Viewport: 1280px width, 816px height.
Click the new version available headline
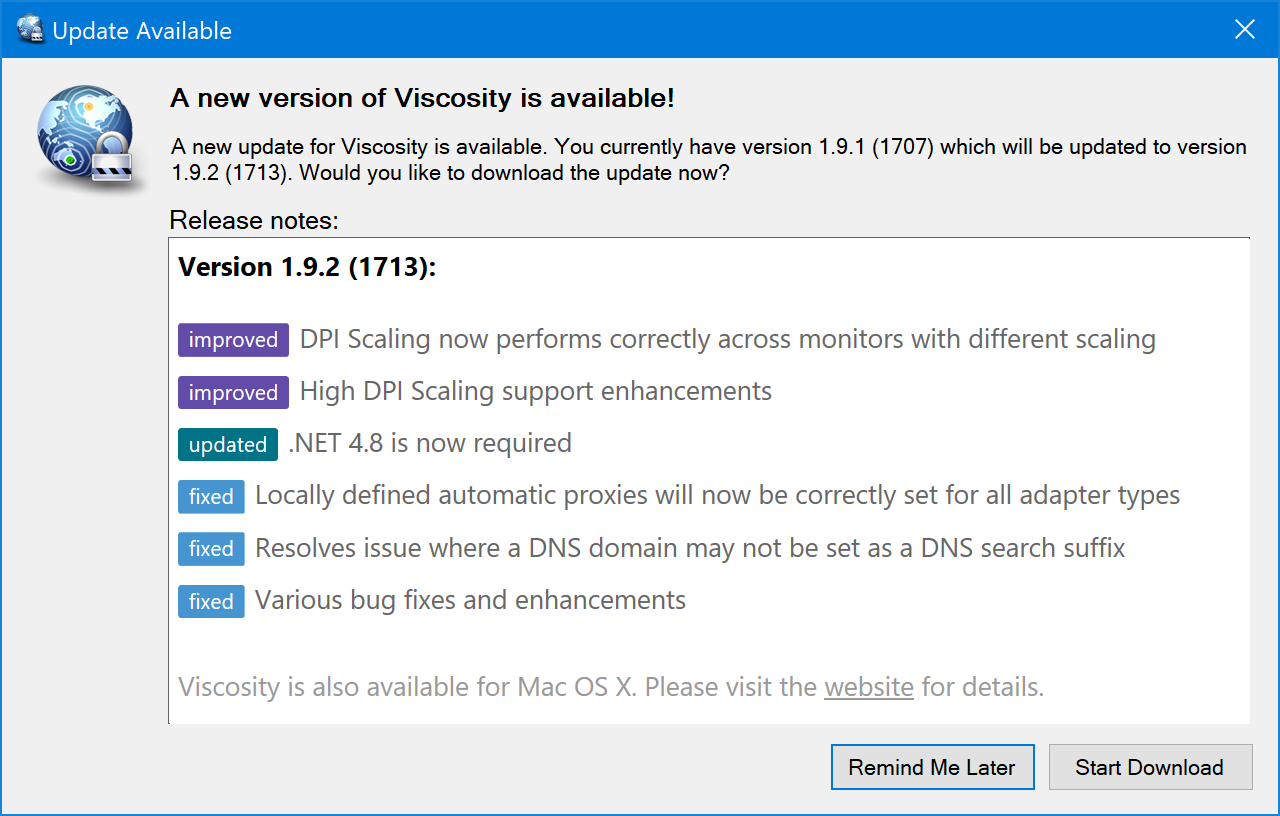422,98
